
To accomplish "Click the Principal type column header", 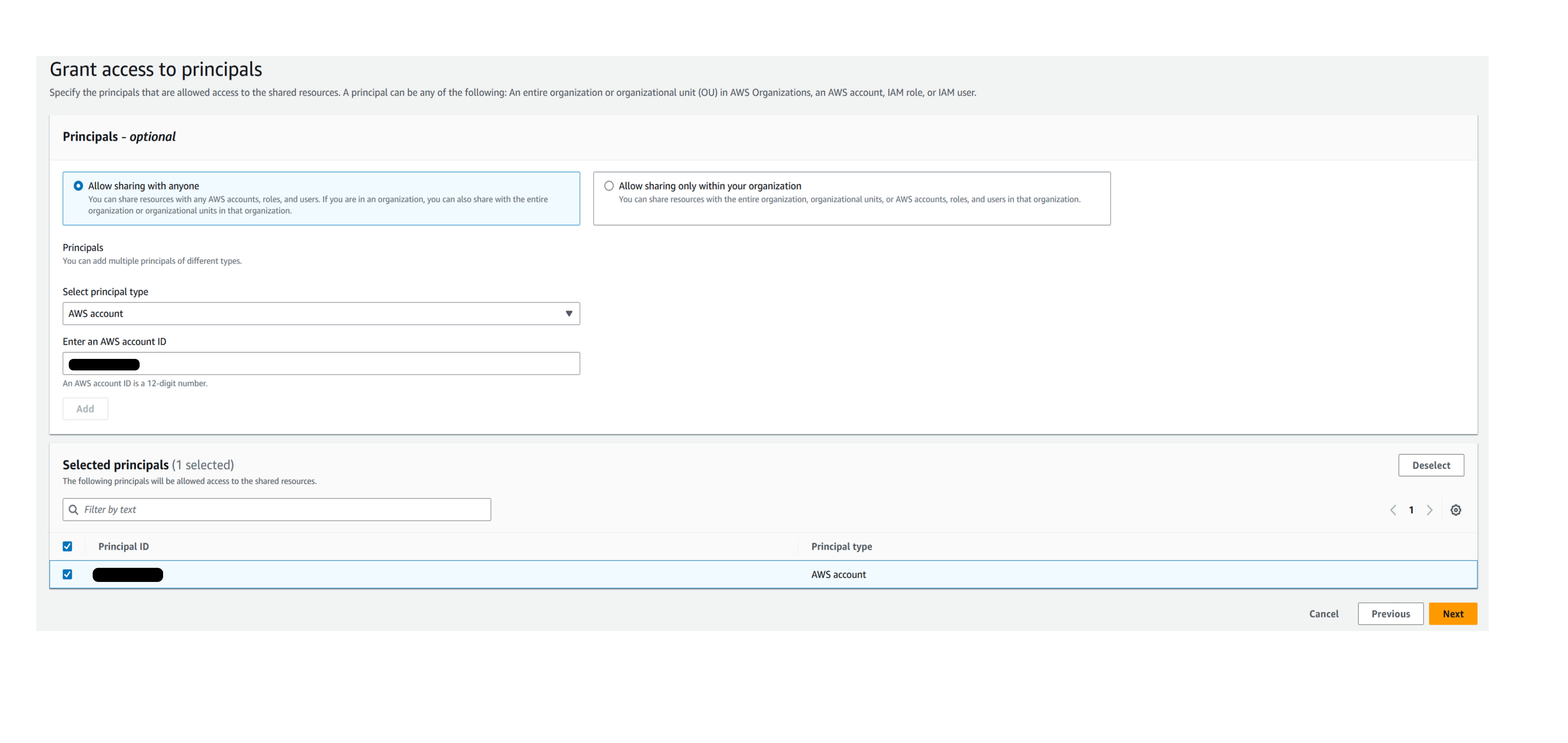I will 841,546.
